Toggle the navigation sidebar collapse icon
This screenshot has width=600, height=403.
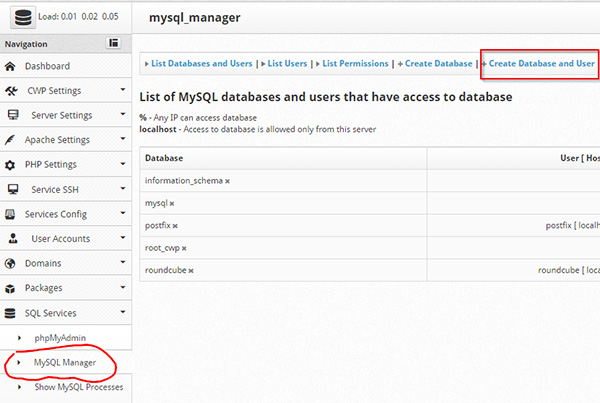click(x=114, y=43)
